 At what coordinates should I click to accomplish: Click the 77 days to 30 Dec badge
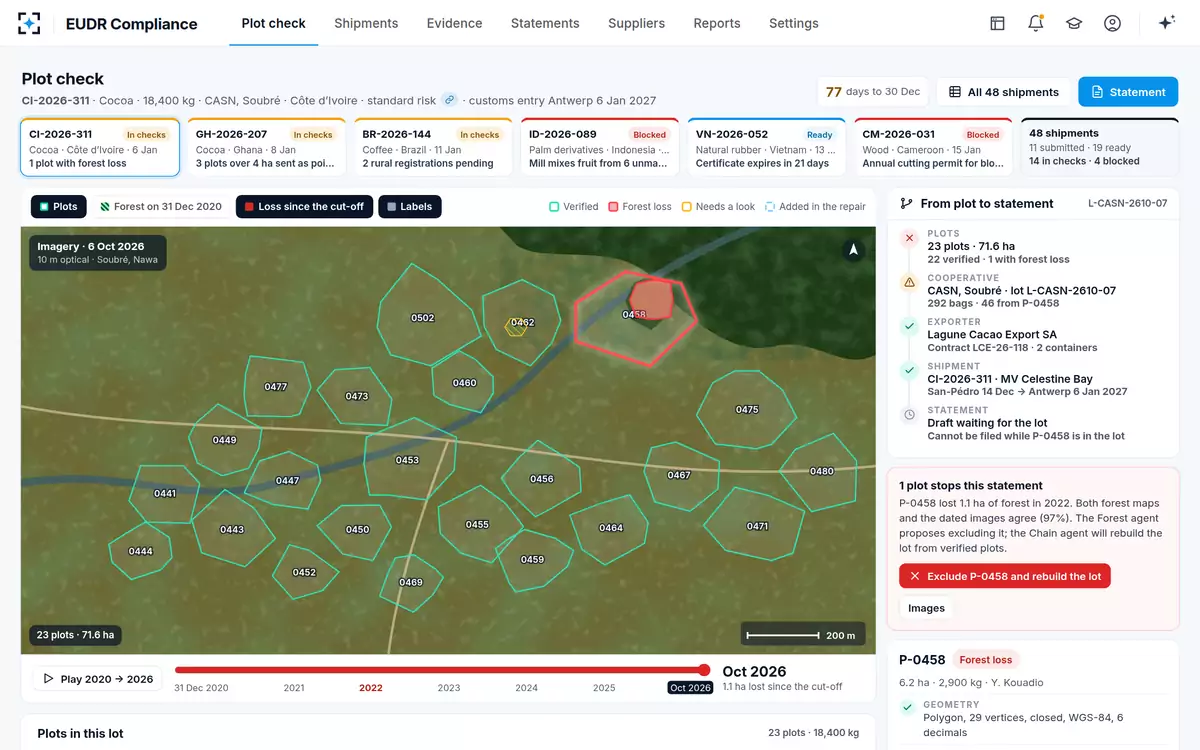873,92
